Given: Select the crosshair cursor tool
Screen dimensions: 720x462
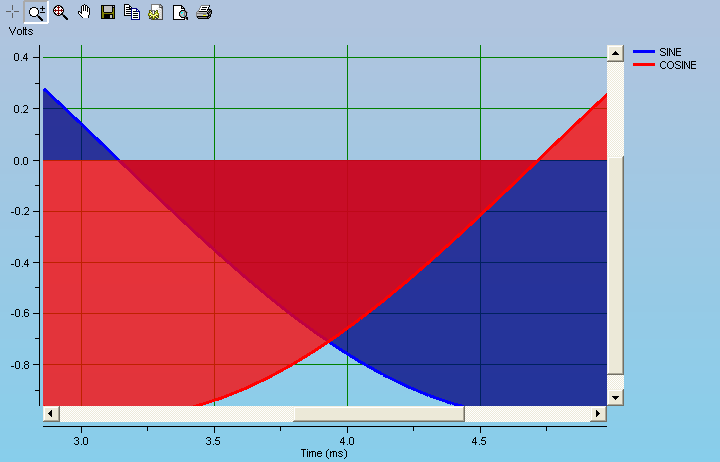Looking at the screenshot, I should 13,13.
